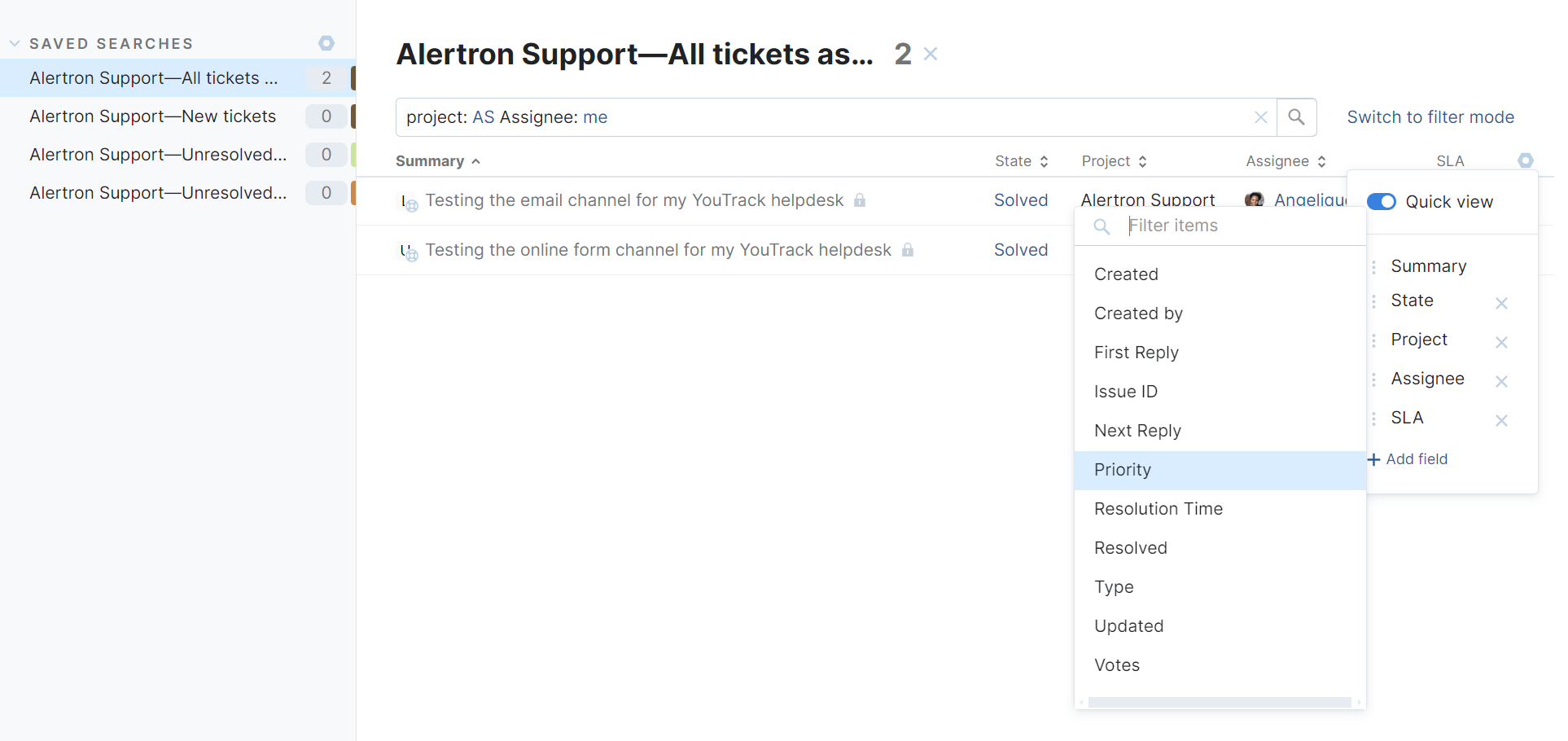Close the saved search title
Screen dimensions: 1568x741
click(x=931, y=54)
